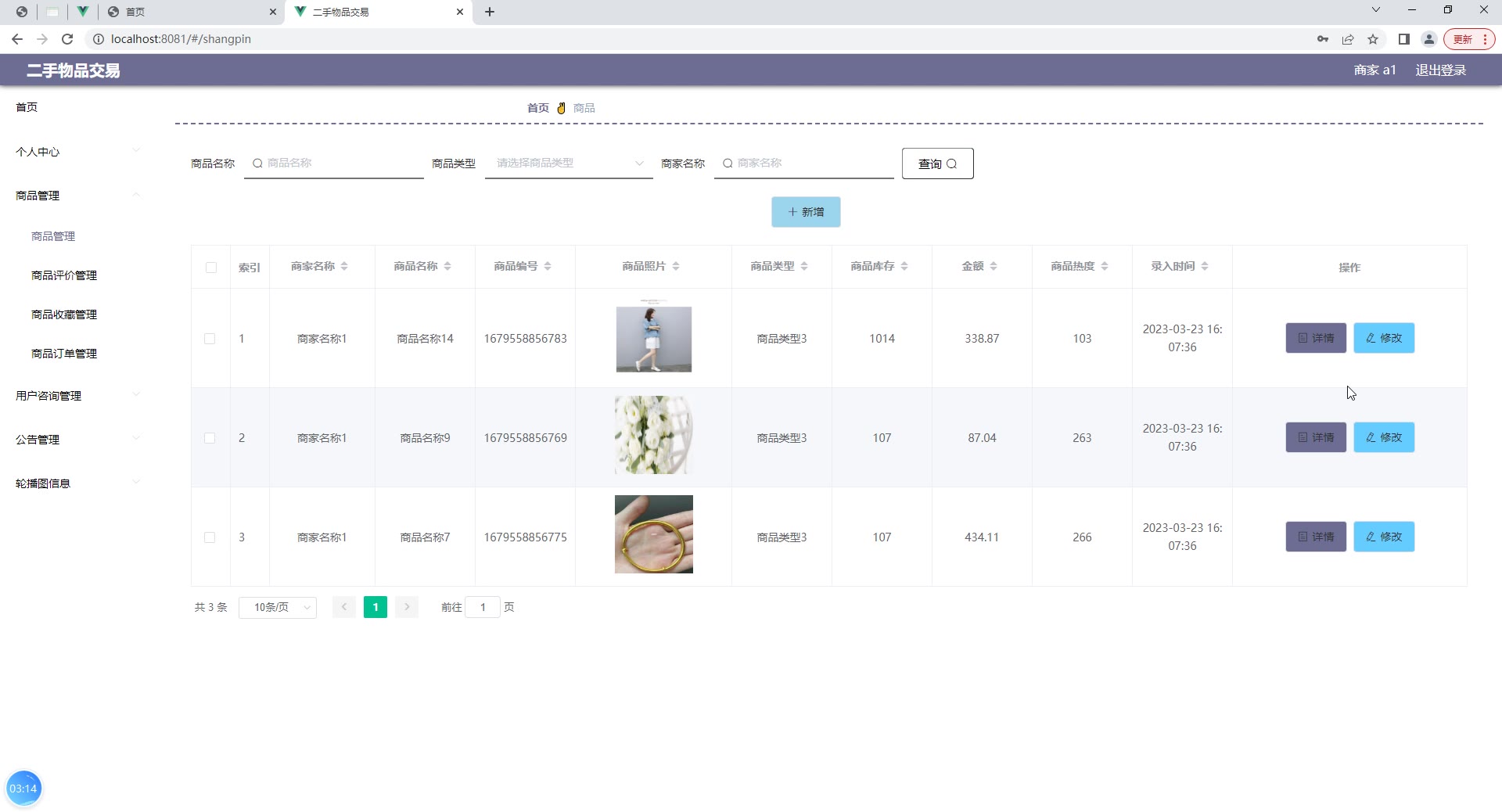The width and height of the screenshot is (1502, 812).
Task: Sort table by 金额 column arrows
Action: [994, 267]
